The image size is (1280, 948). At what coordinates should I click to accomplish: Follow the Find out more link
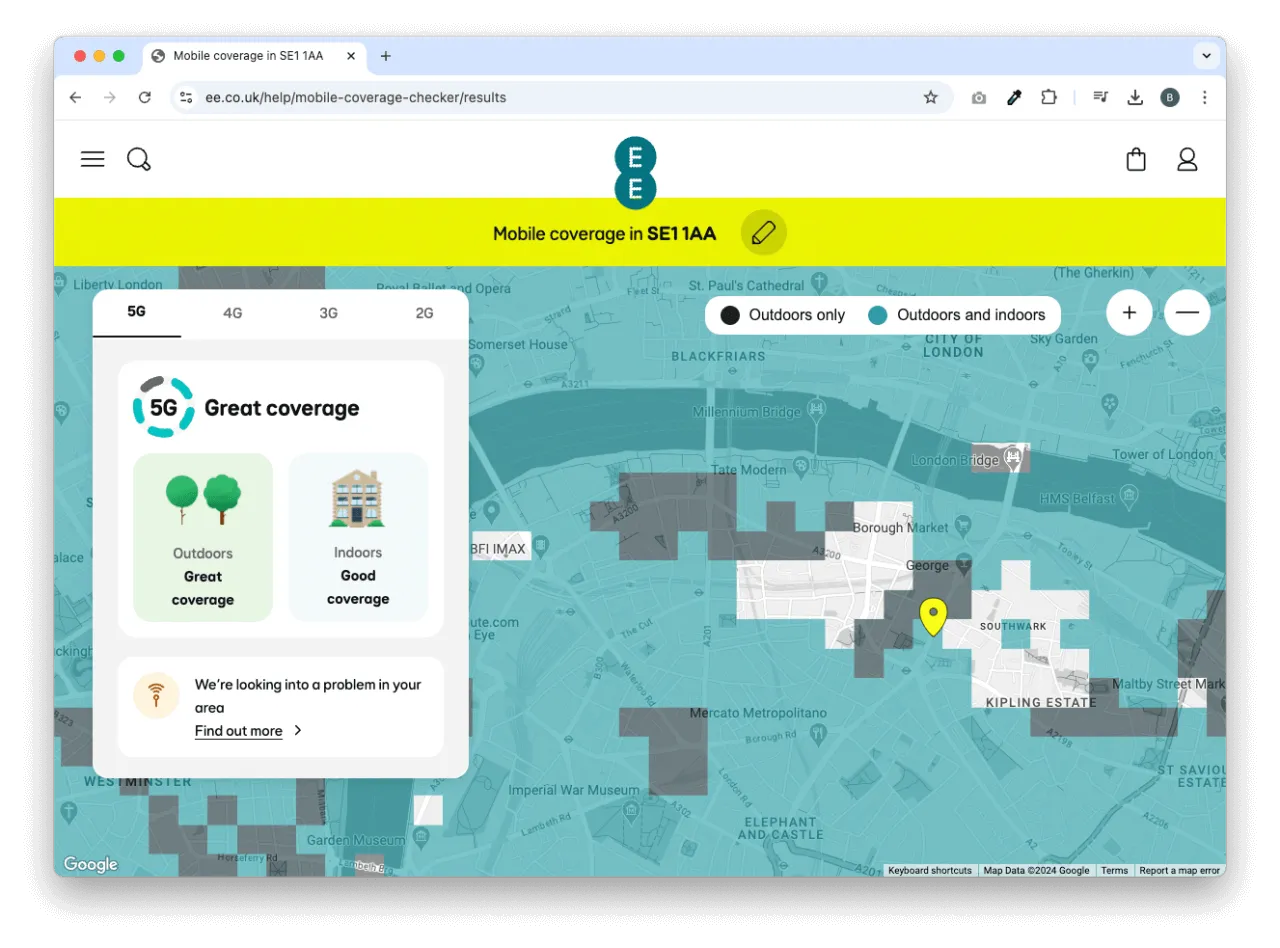pos(239,731)
